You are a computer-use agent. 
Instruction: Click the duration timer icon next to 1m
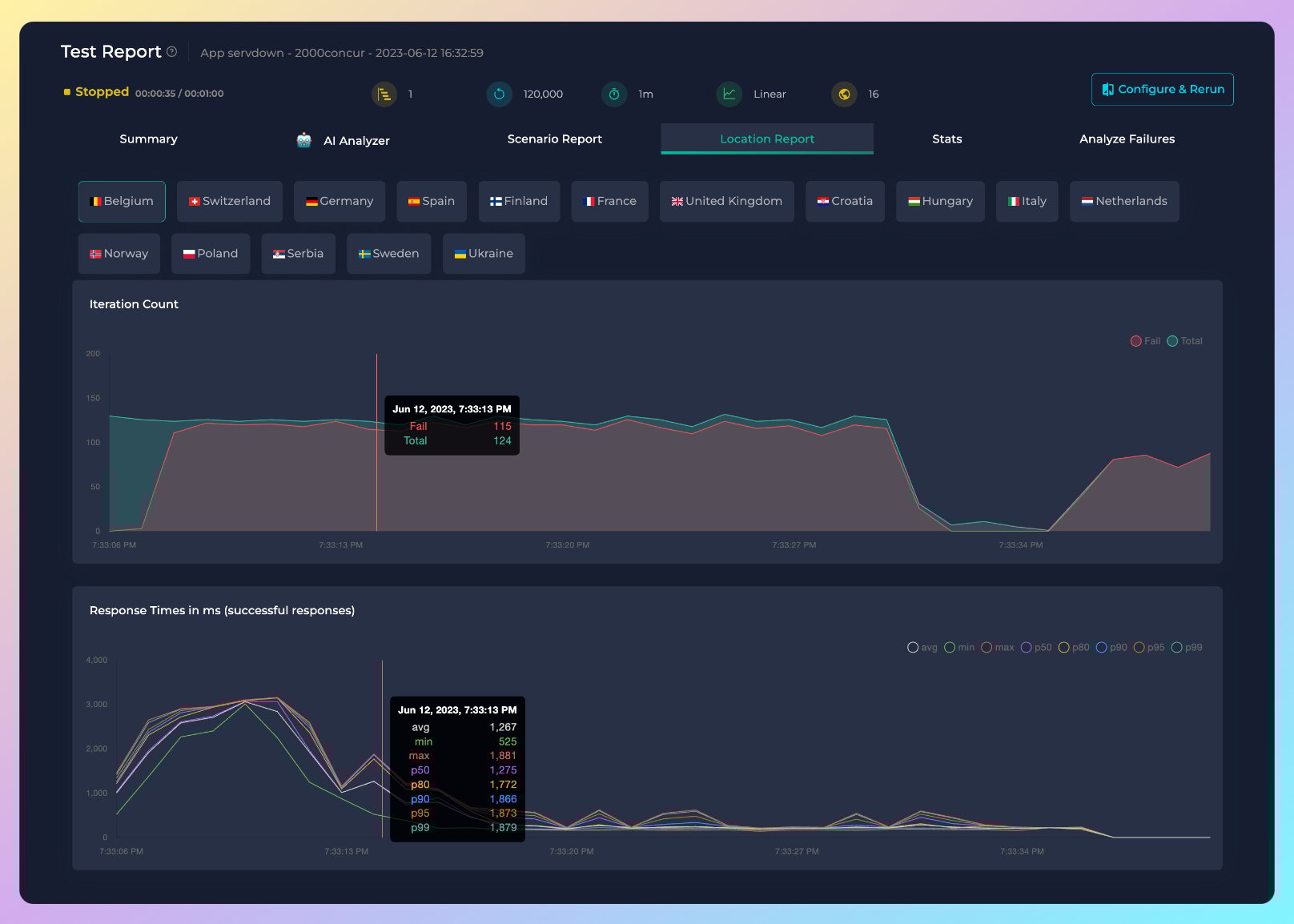614,94
